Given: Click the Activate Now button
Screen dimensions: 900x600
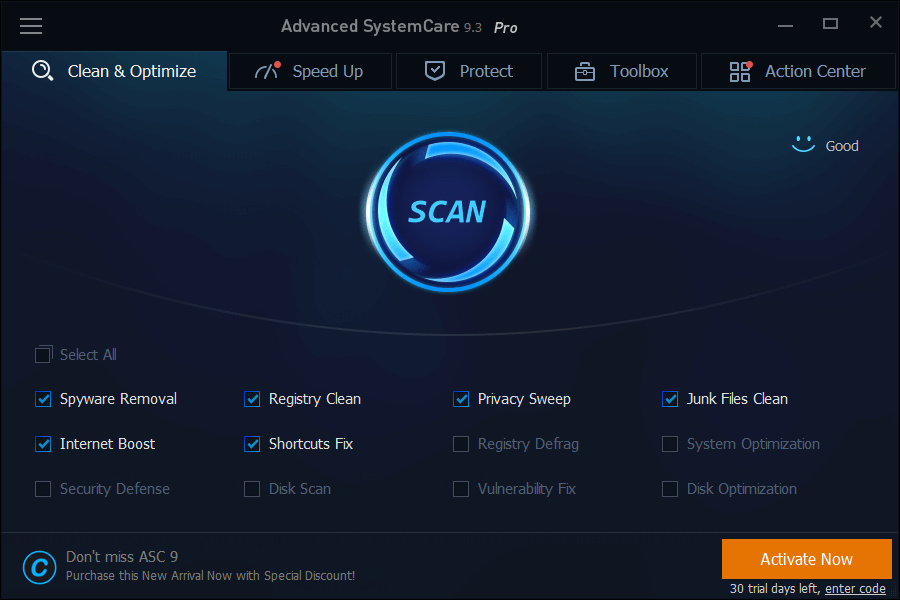Looking at the screenshot, I should coord(806,559).
